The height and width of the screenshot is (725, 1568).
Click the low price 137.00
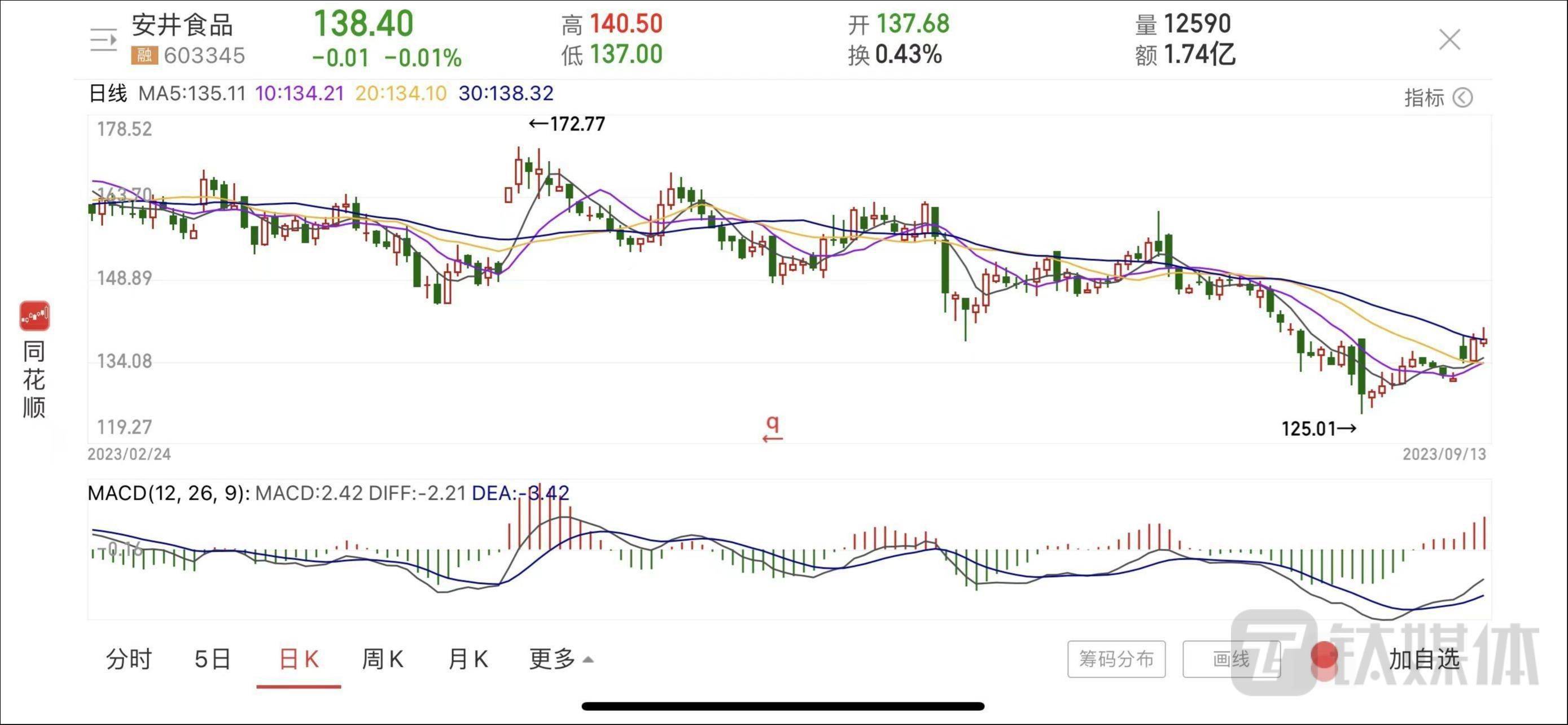(x=626, y=54)
